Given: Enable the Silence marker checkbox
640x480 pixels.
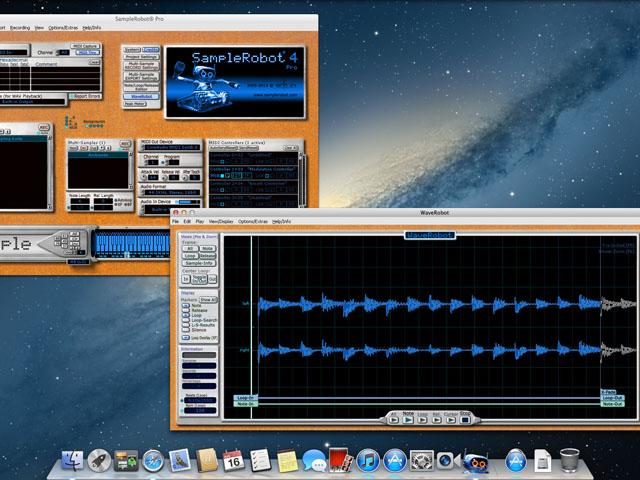Looking at the screenshot, I should pyautogui.click(x=185, y=331).
